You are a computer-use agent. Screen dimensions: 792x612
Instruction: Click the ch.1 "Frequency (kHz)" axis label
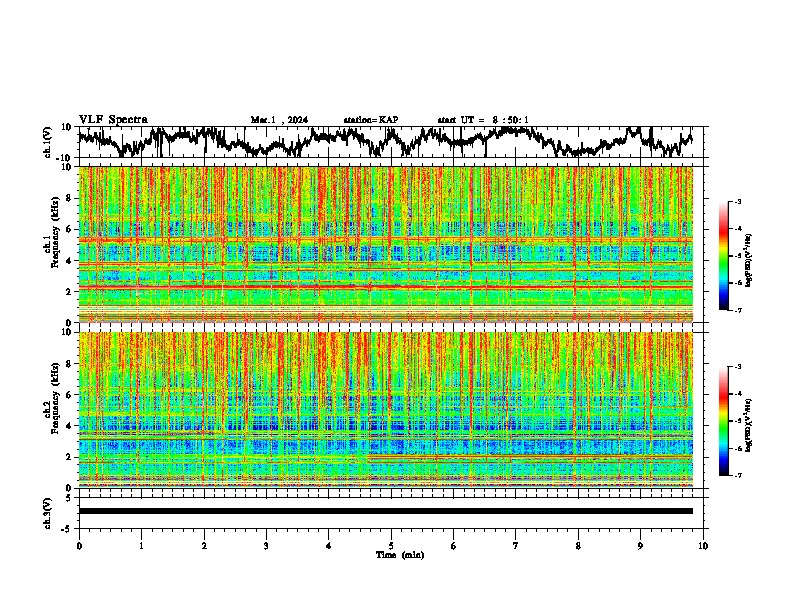(x=56, y=233)
